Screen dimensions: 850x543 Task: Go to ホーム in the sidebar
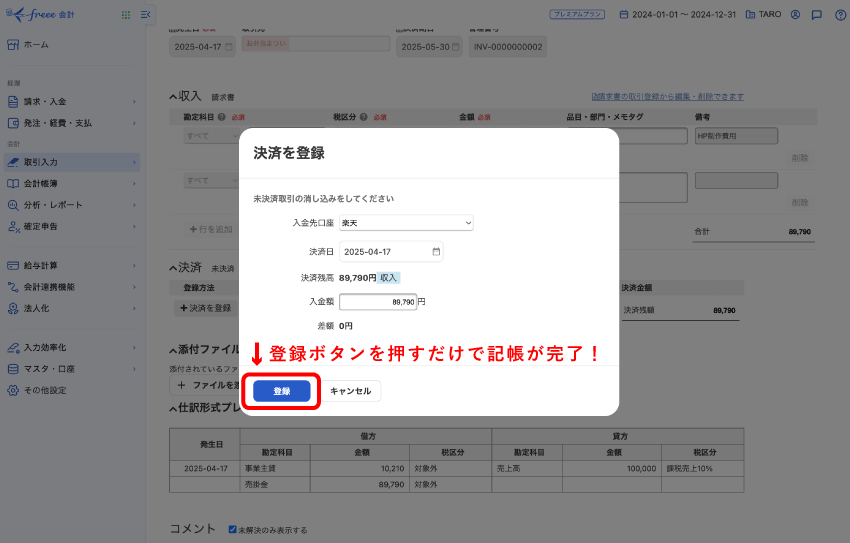tap(36, 45)
